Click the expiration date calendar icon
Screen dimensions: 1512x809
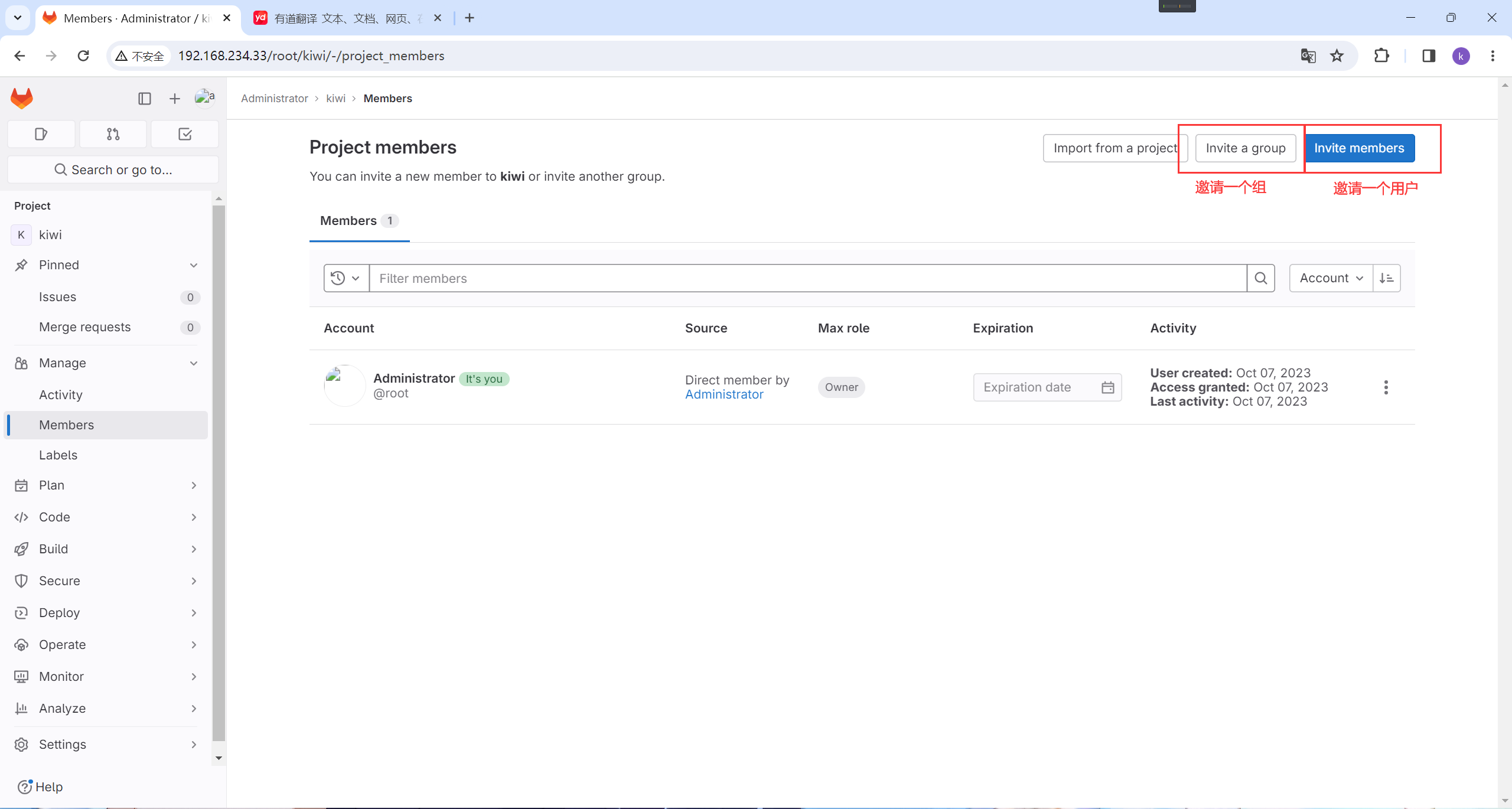coord(1107,387)
